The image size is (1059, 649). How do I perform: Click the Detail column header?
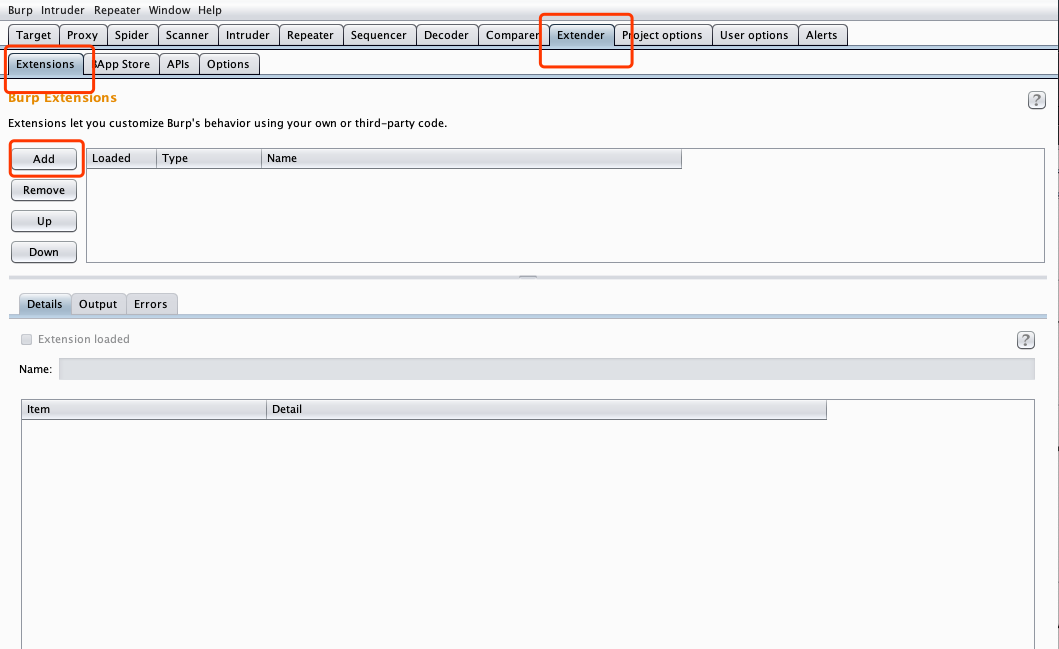point(546,409)
